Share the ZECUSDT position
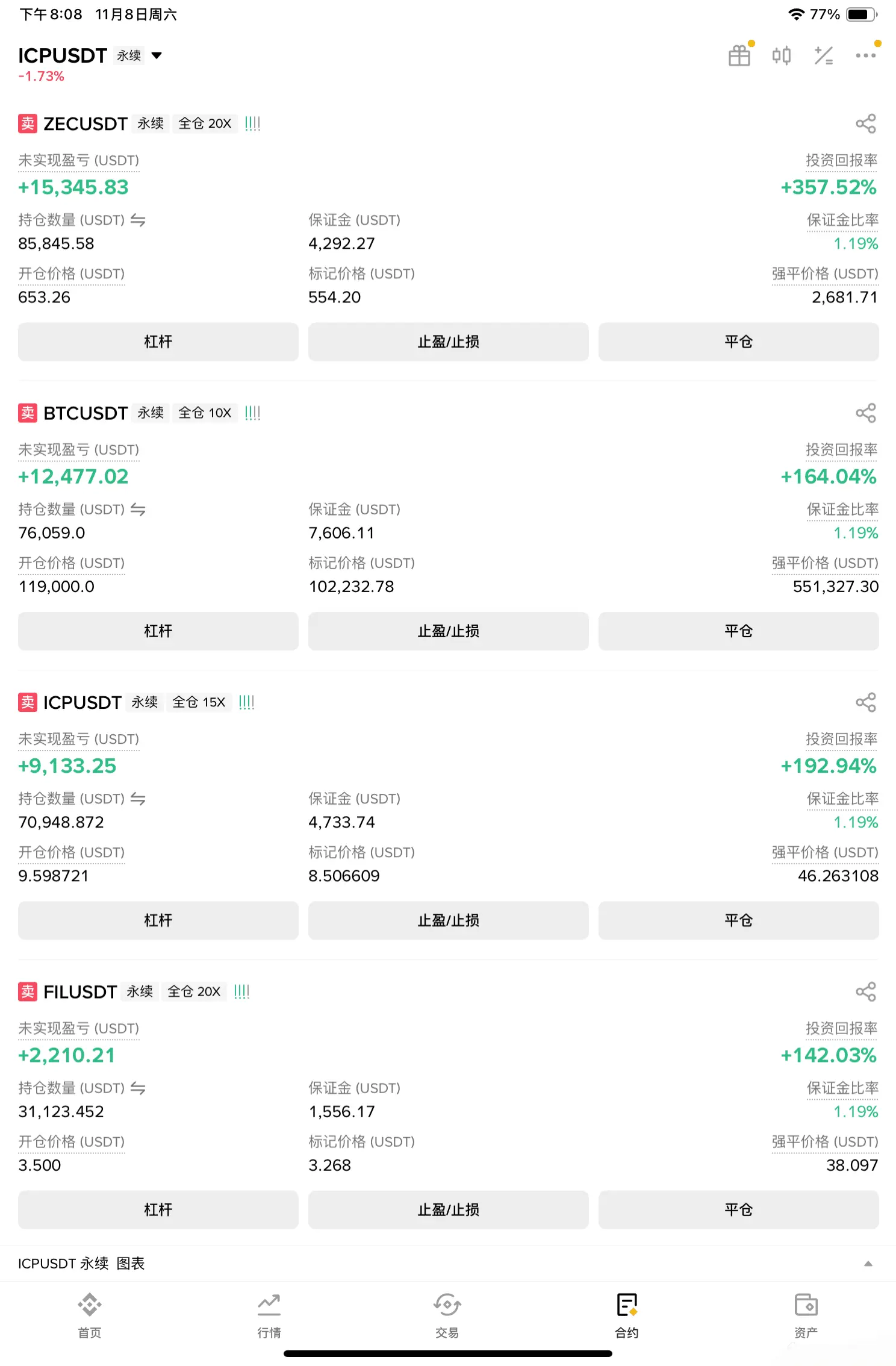Screen dimensions: 896x1366 click(866, 124)
